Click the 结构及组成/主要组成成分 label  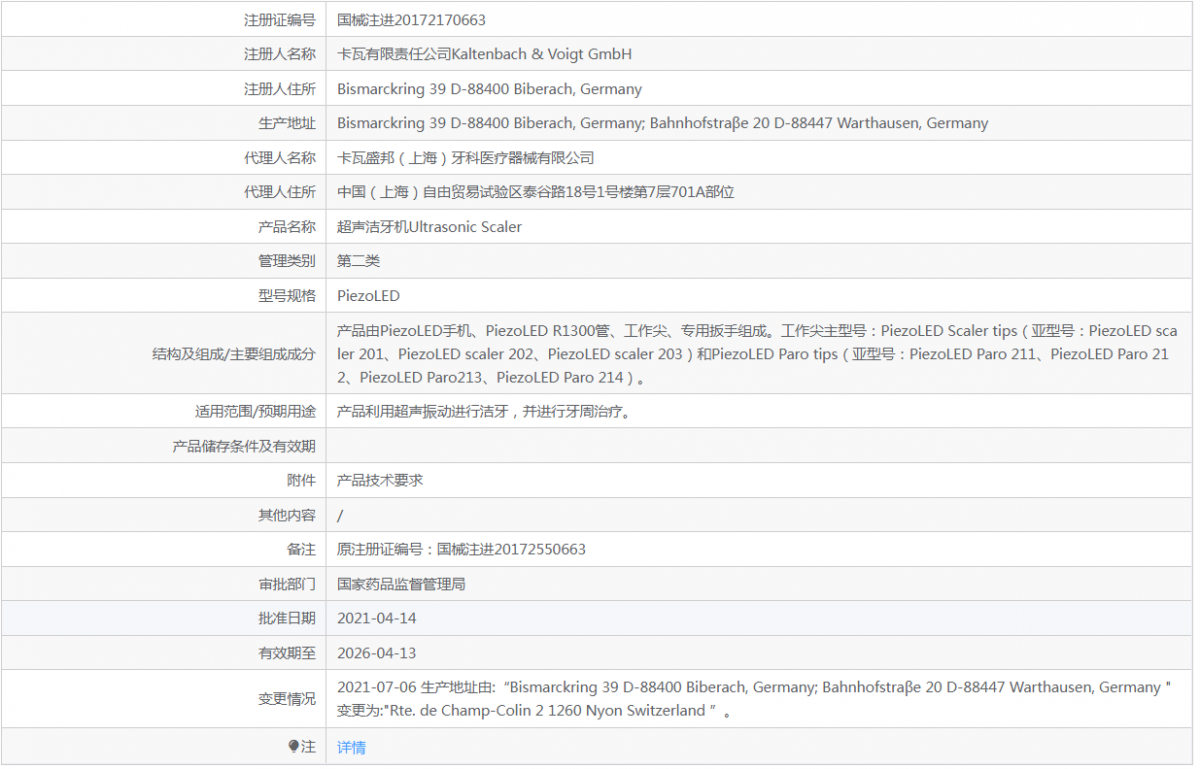point(234,354)
